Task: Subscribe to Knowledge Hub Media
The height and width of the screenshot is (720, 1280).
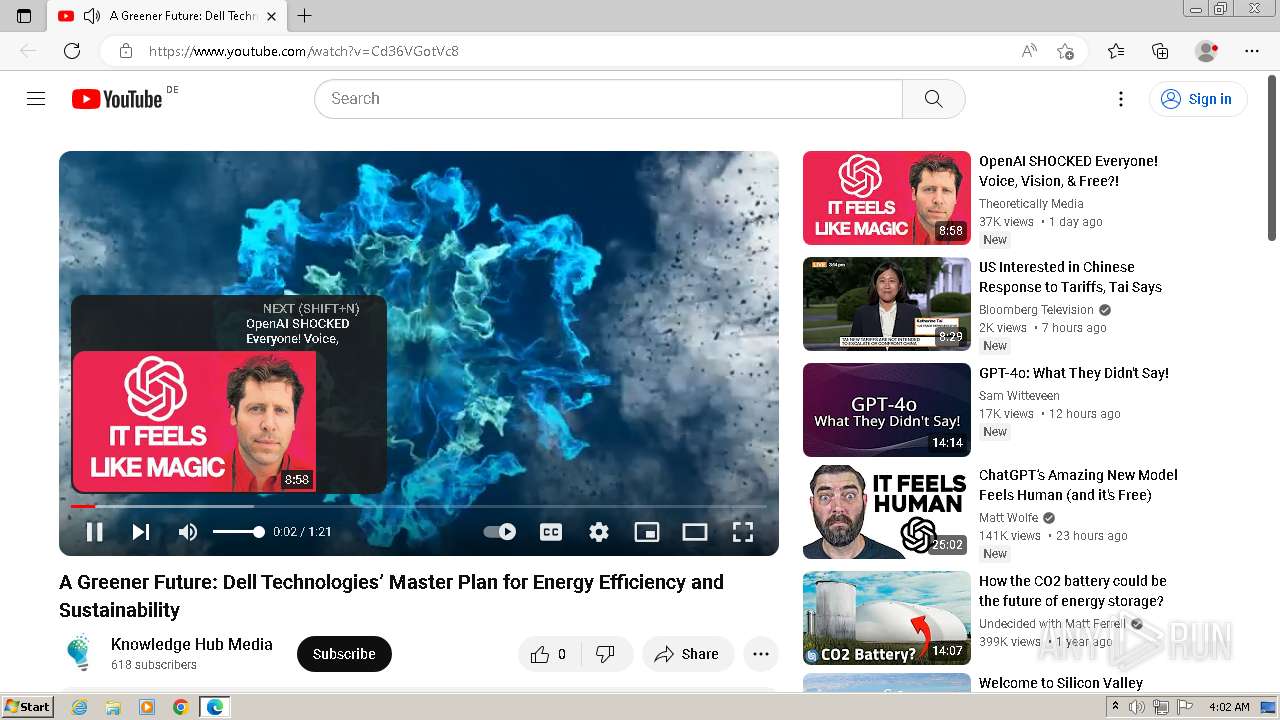Action: coord(344,654)
